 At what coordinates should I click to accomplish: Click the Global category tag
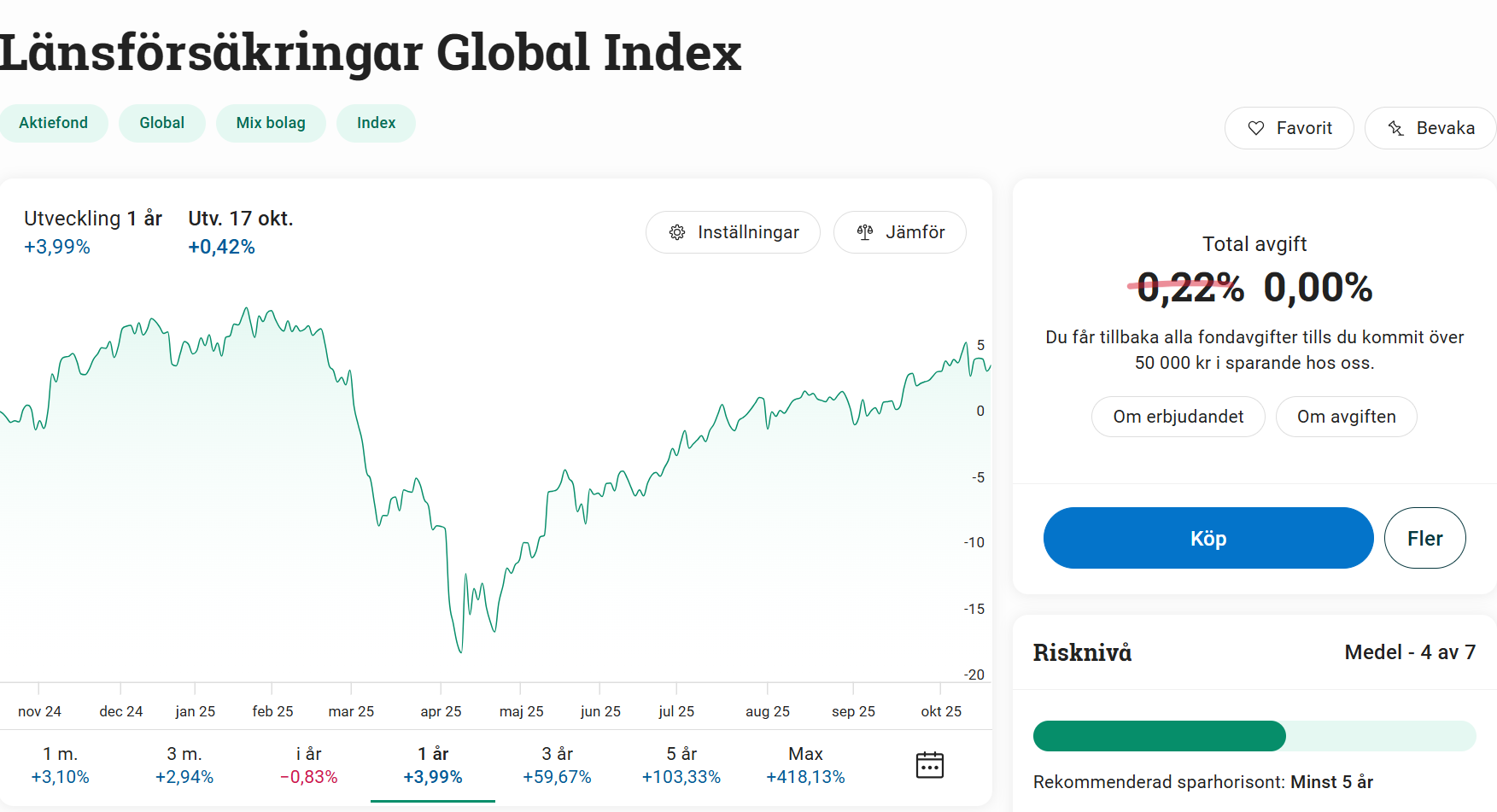click(x=162, y=123)
